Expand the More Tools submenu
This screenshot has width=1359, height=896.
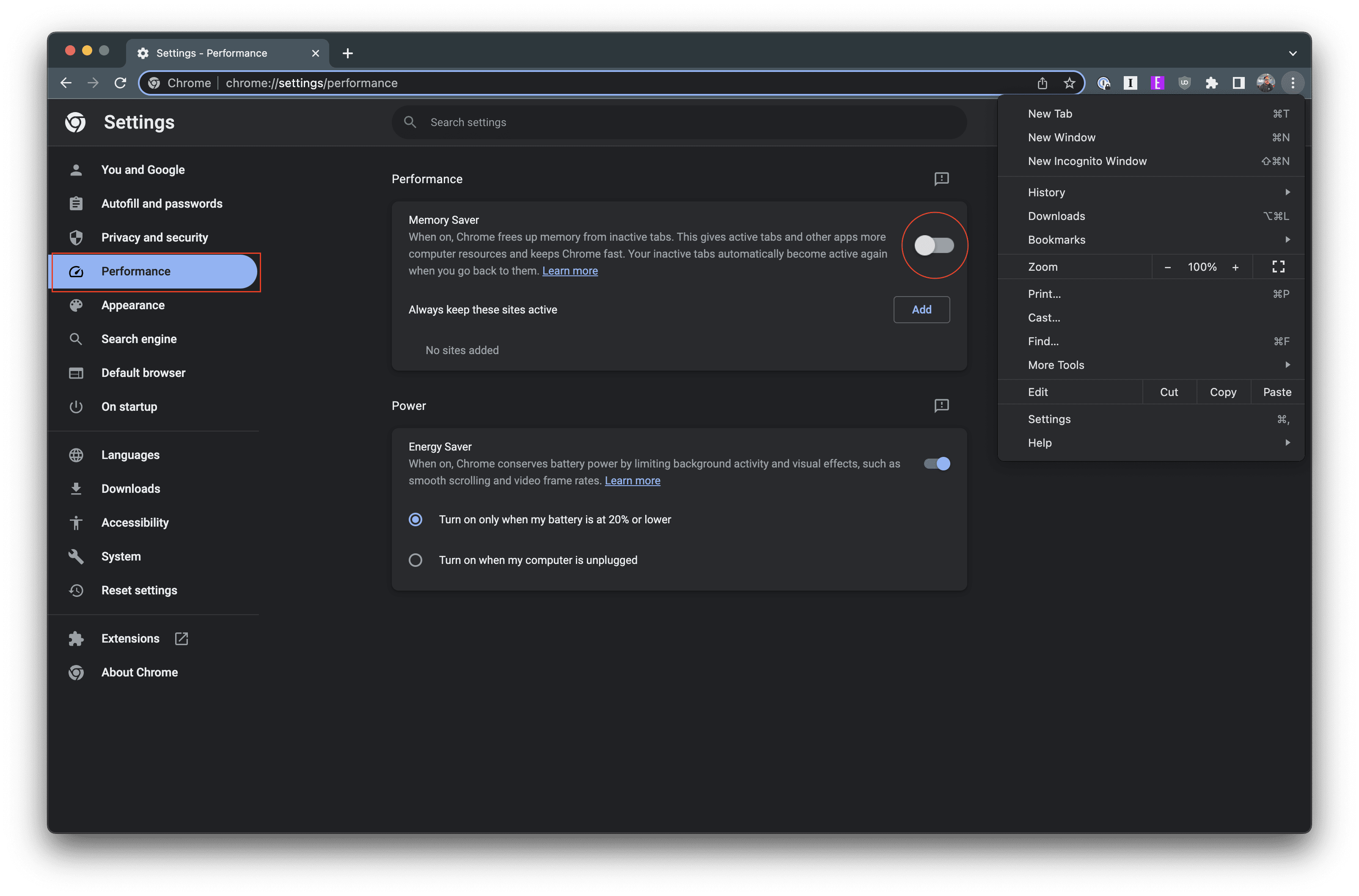point(1151,365)
